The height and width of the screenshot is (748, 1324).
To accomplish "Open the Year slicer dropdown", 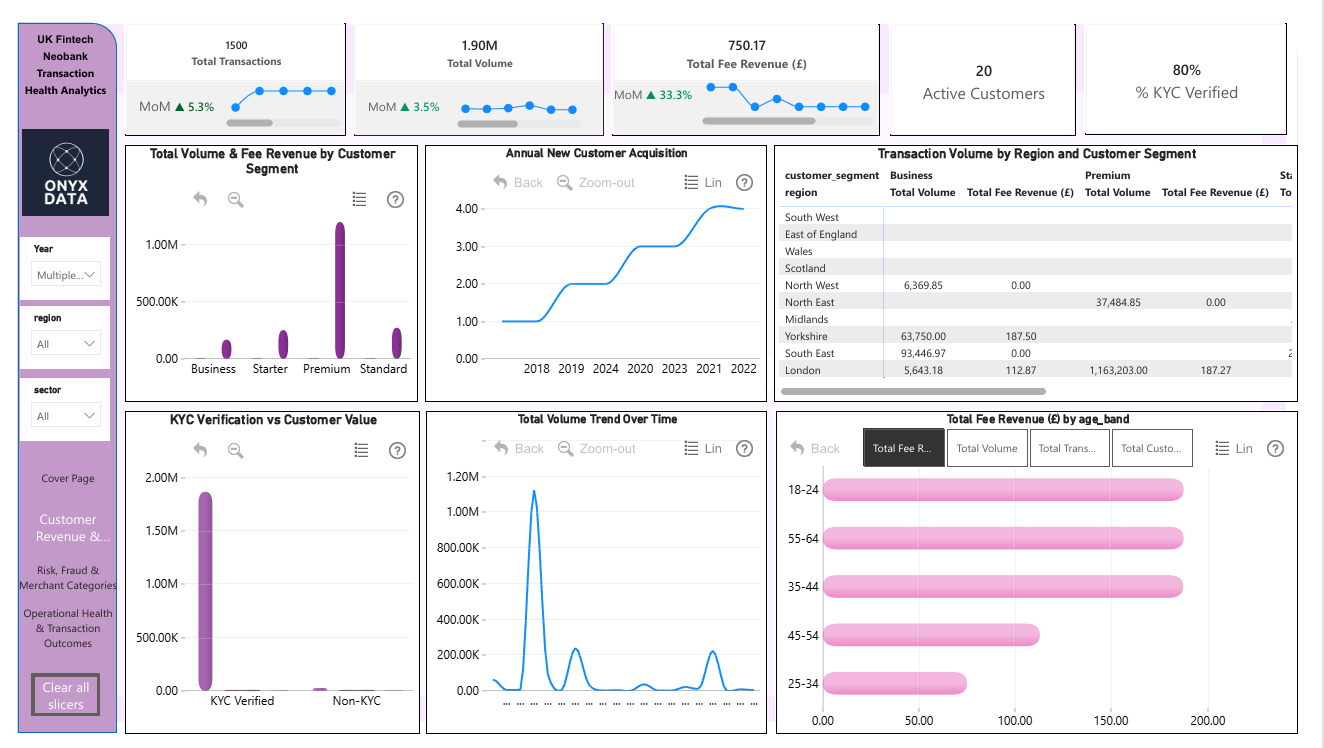I will [65, 274].
